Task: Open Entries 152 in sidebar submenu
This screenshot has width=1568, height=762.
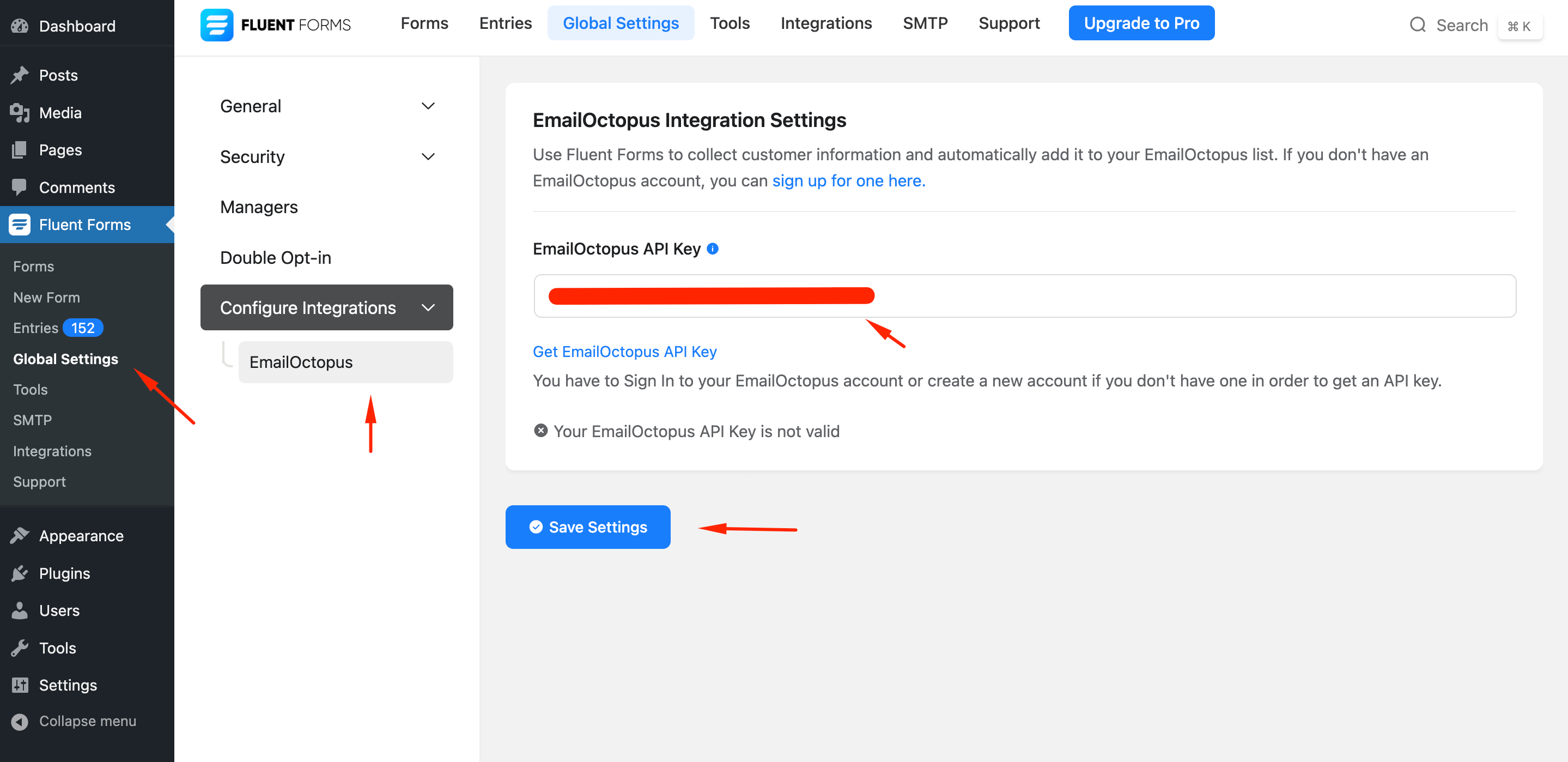Action: pos(58,328)
